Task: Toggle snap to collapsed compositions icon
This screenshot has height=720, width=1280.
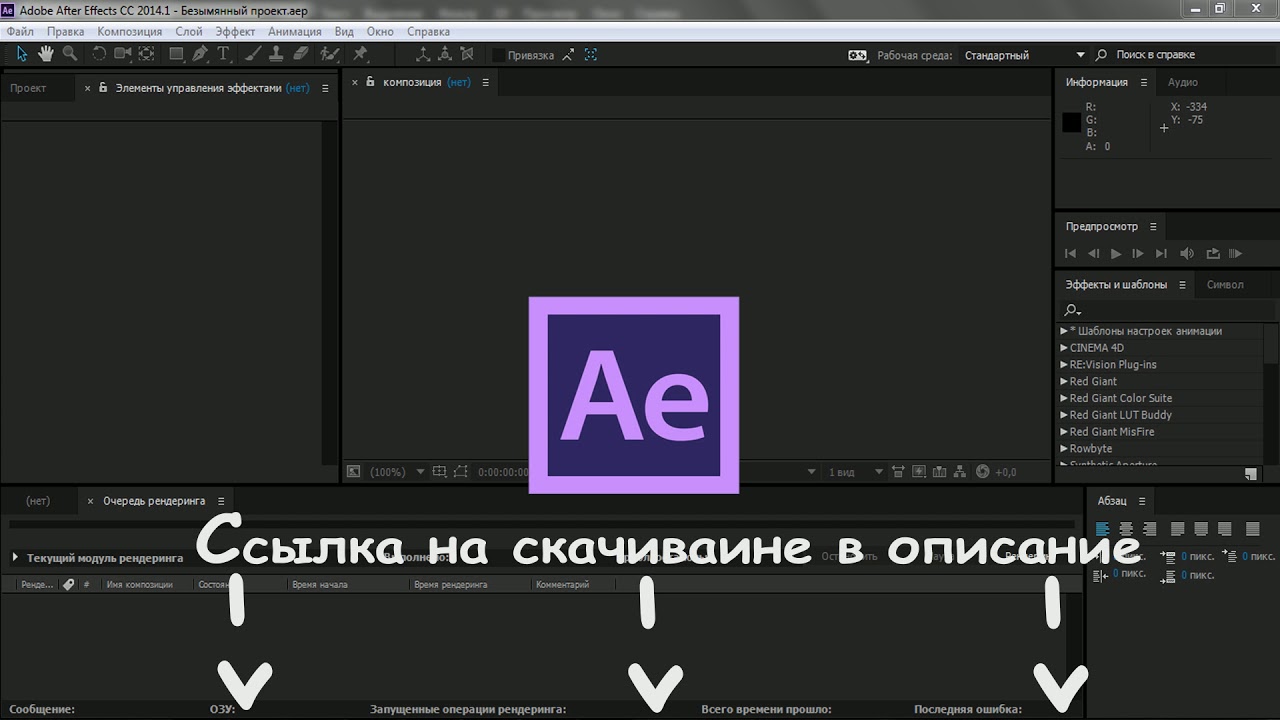Action: 591,55
